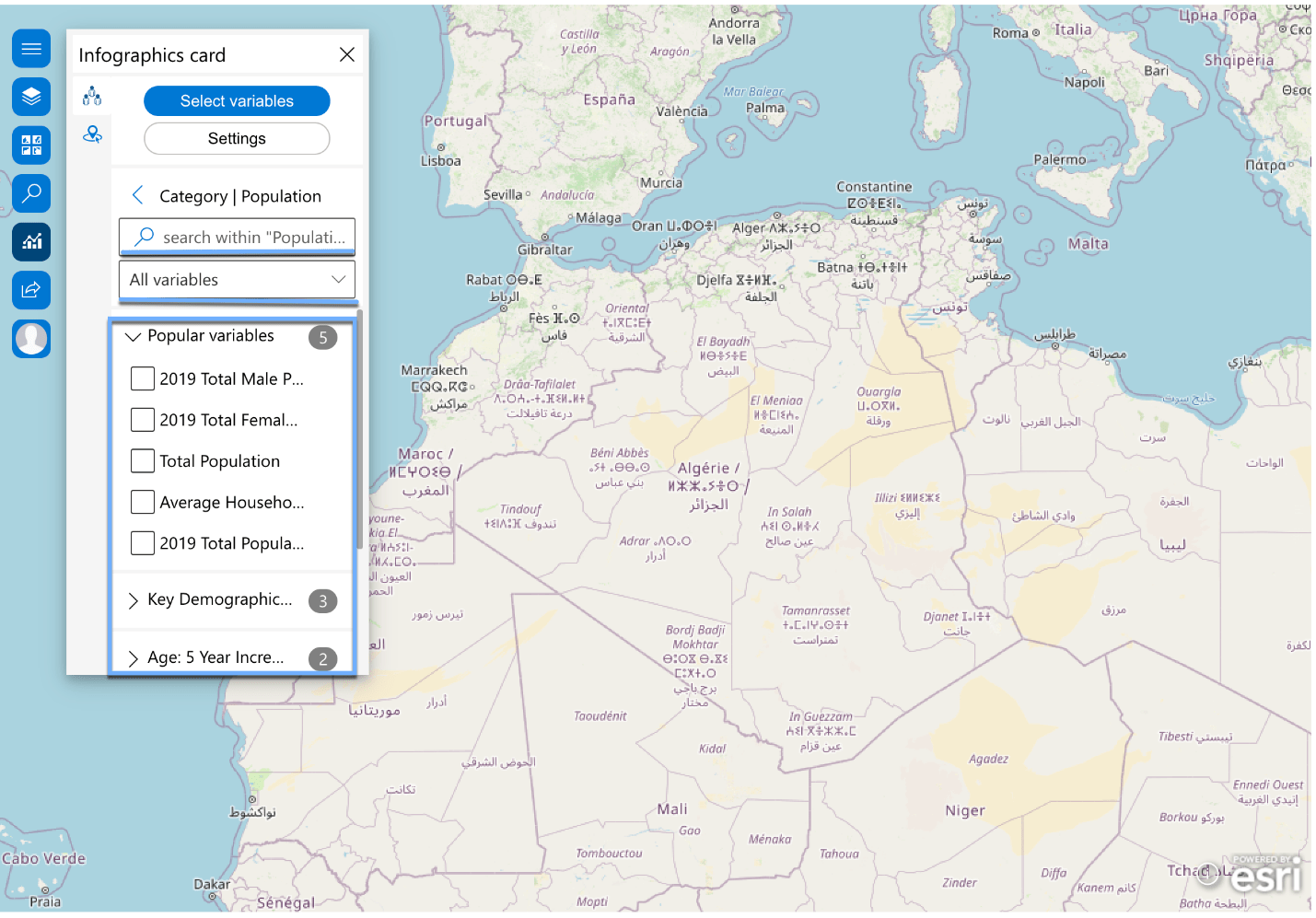1316x918 pixels.
Task: Open the Share tool in sidebar
Action: [x=31, y=290]
